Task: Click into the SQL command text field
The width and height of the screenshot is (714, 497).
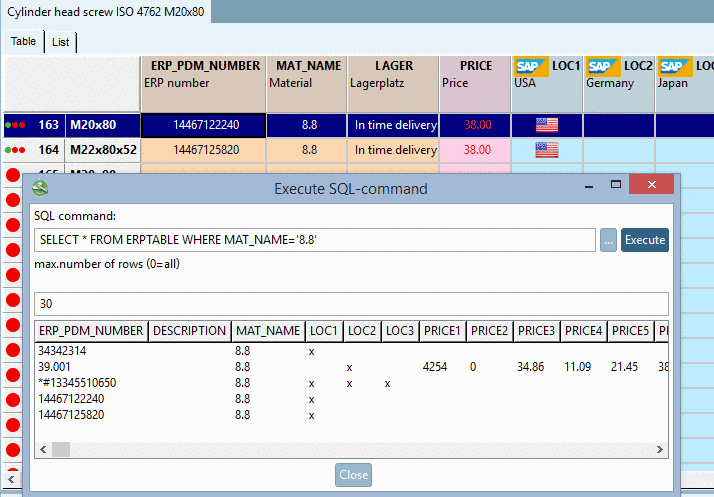Action: (315, 240)
